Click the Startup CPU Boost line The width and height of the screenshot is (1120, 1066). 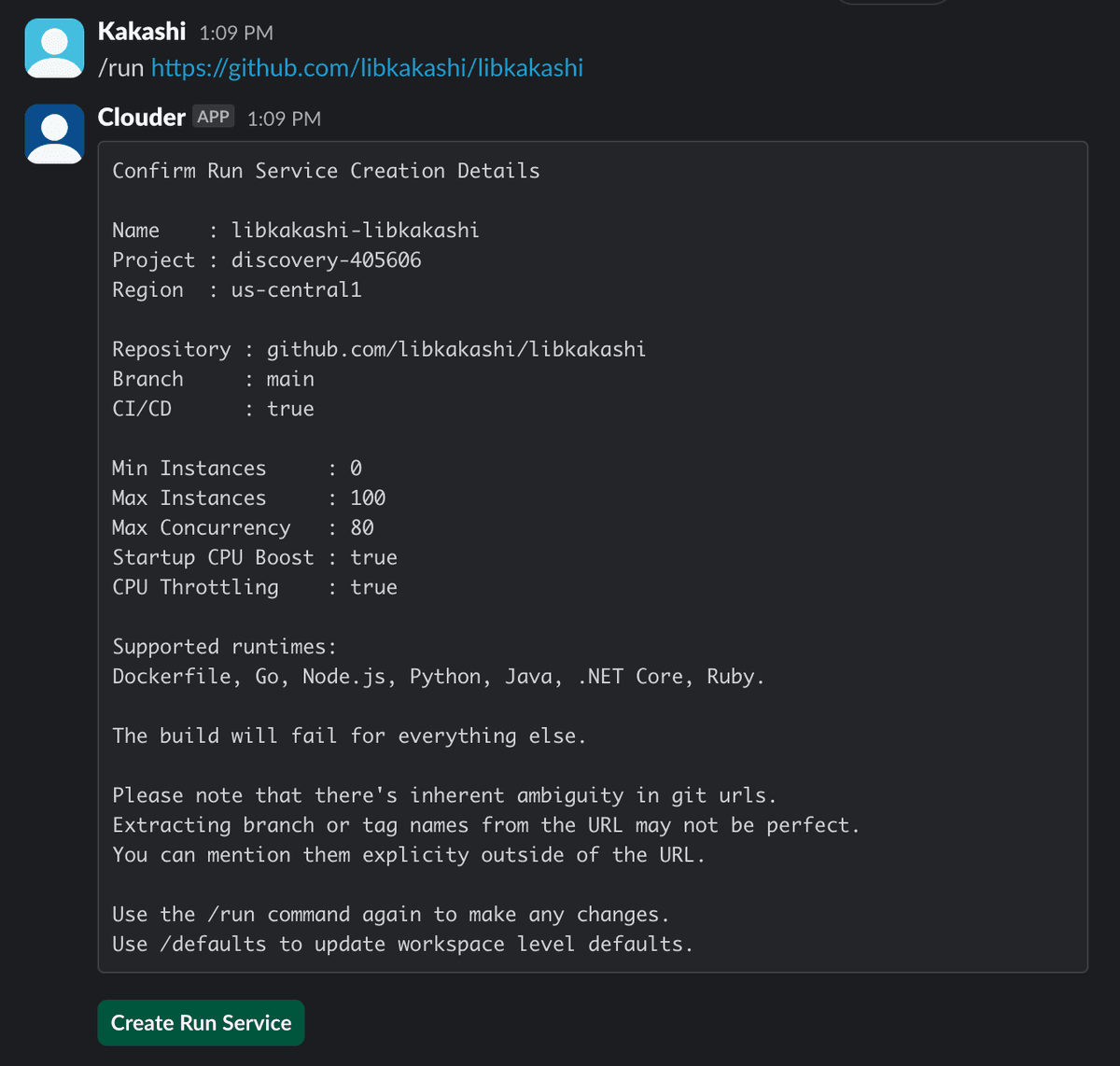(255, 558)
